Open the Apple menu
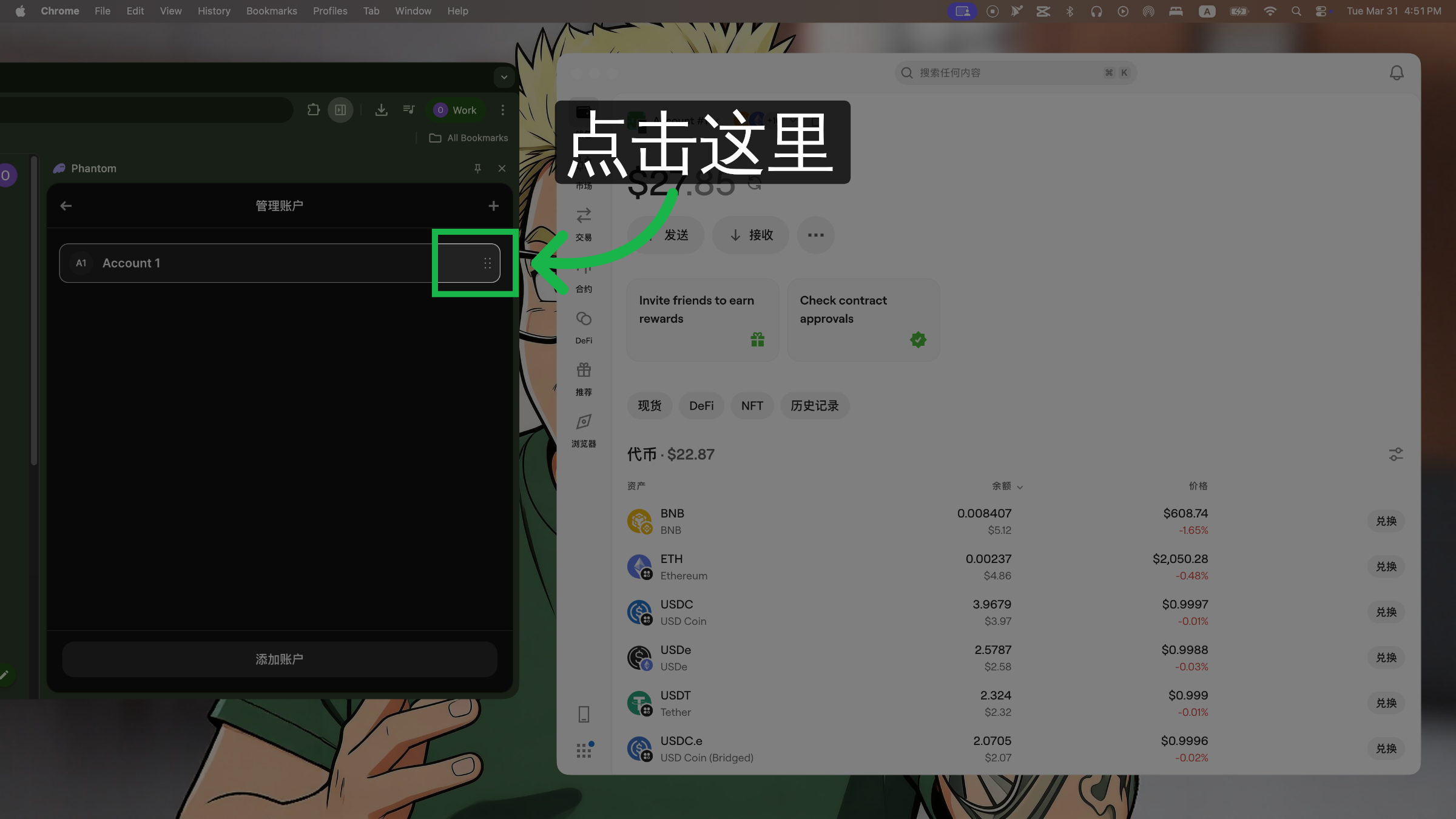This screenshot has width=1456, height=819. tap(20, 11)
